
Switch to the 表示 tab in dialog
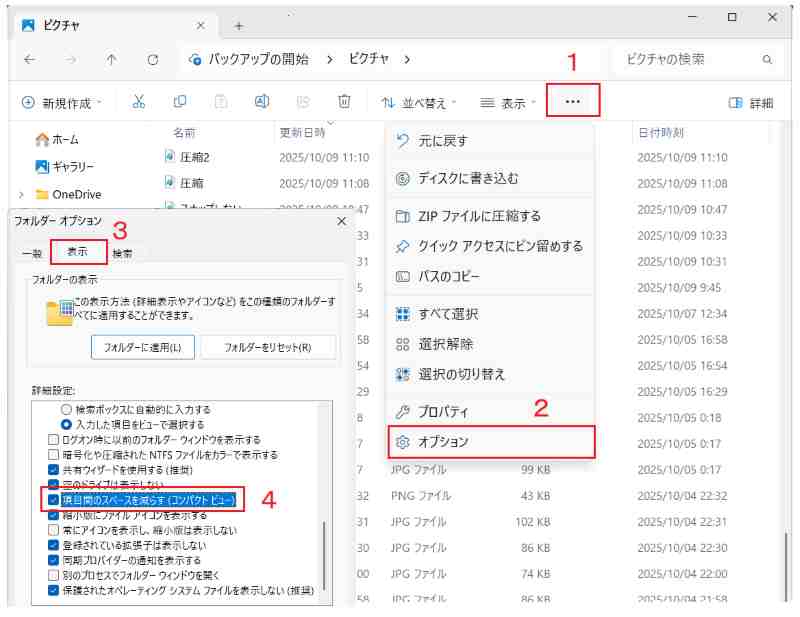click(x=78, y=252)
